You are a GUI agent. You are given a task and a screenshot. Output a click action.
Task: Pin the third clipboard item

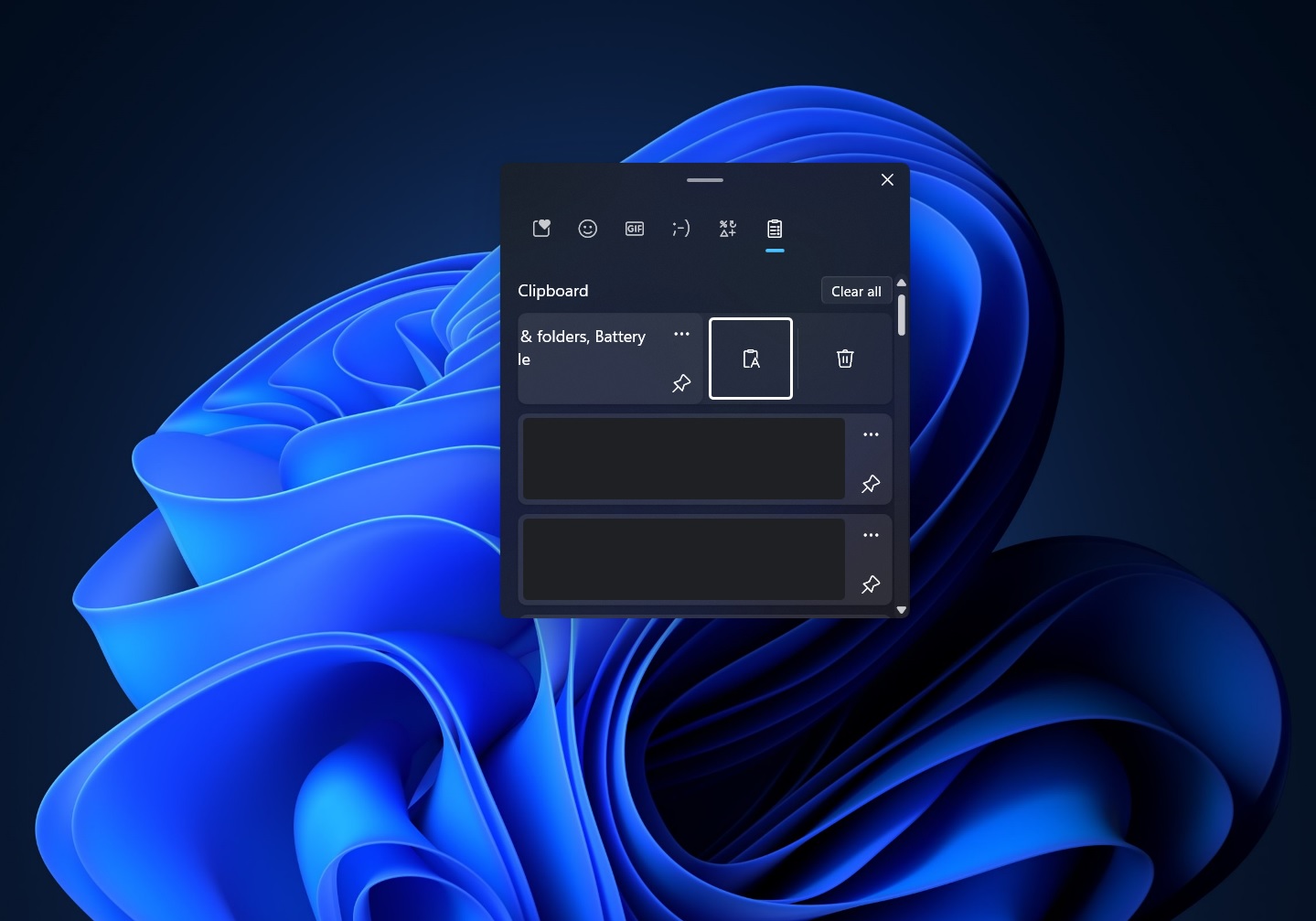point(871,585)
